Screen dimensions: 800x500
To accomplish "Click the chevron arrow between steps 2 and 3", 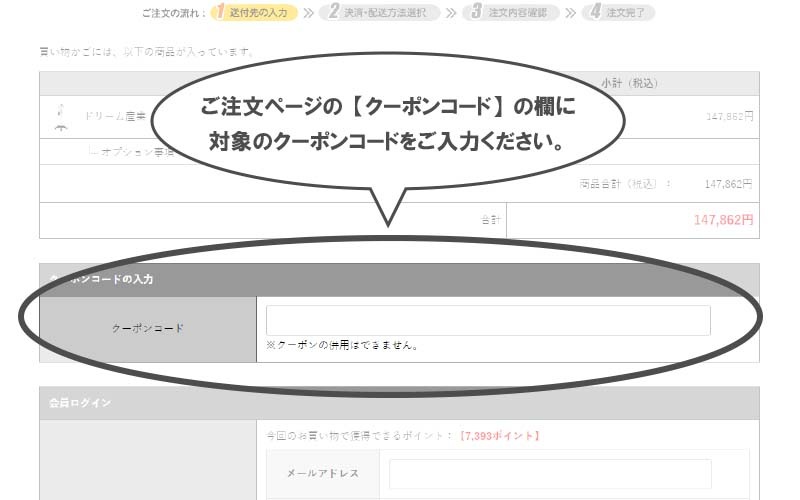I will pos(451,13).
